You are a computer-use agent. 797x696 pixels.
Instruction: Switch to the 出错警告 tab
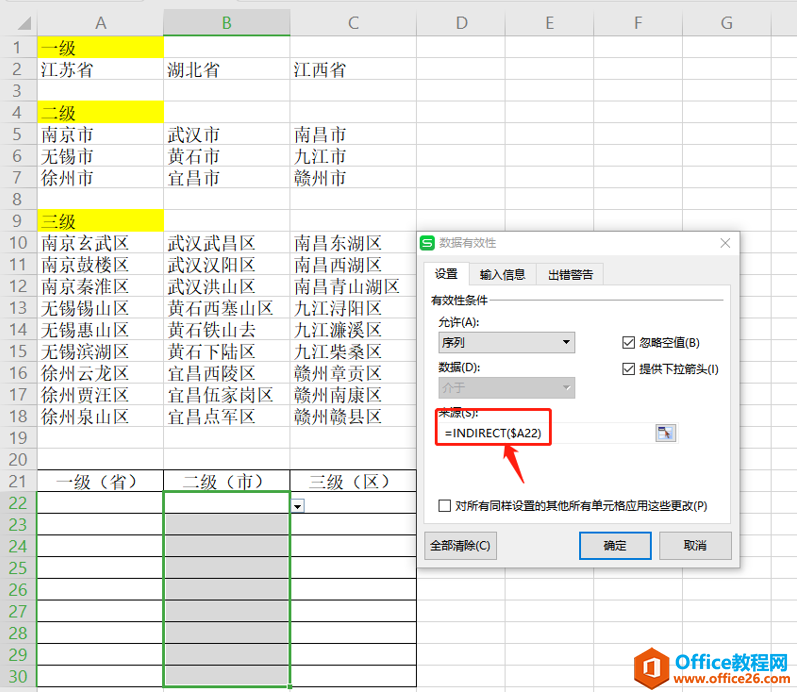(570, 275)
